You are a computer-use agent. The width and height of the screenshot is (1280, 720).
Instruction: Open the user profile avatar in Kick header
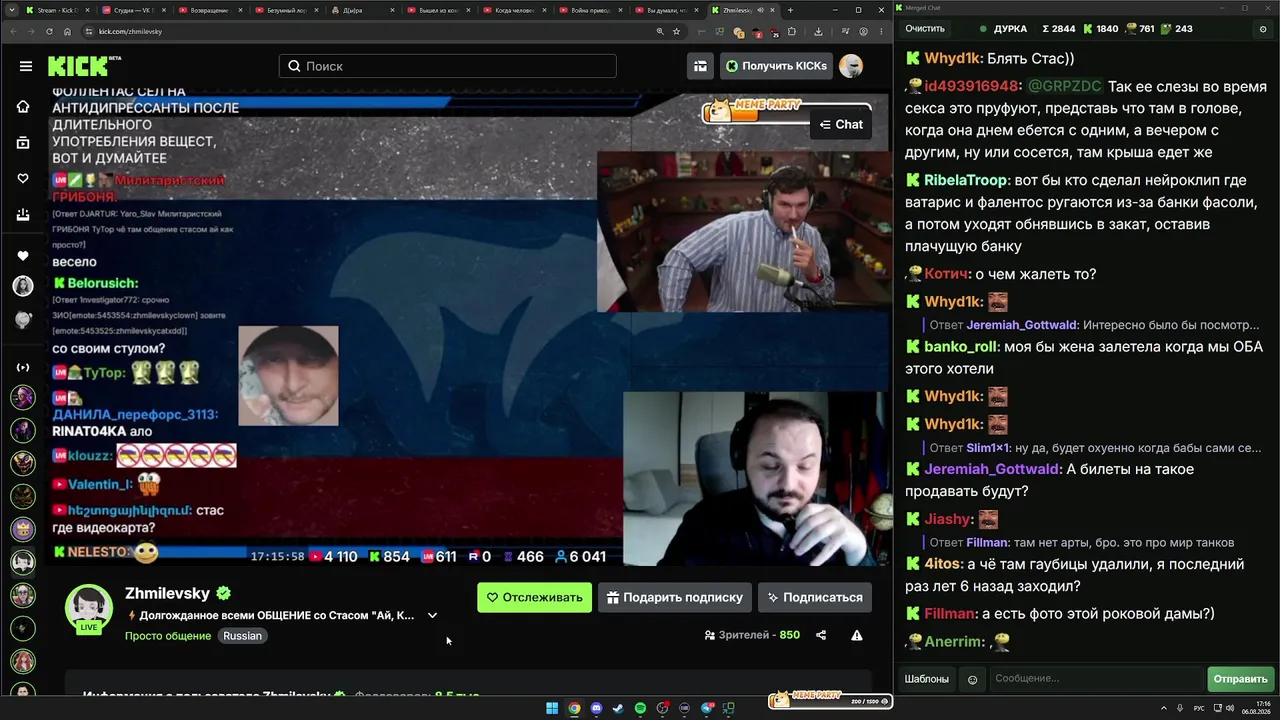851,66
